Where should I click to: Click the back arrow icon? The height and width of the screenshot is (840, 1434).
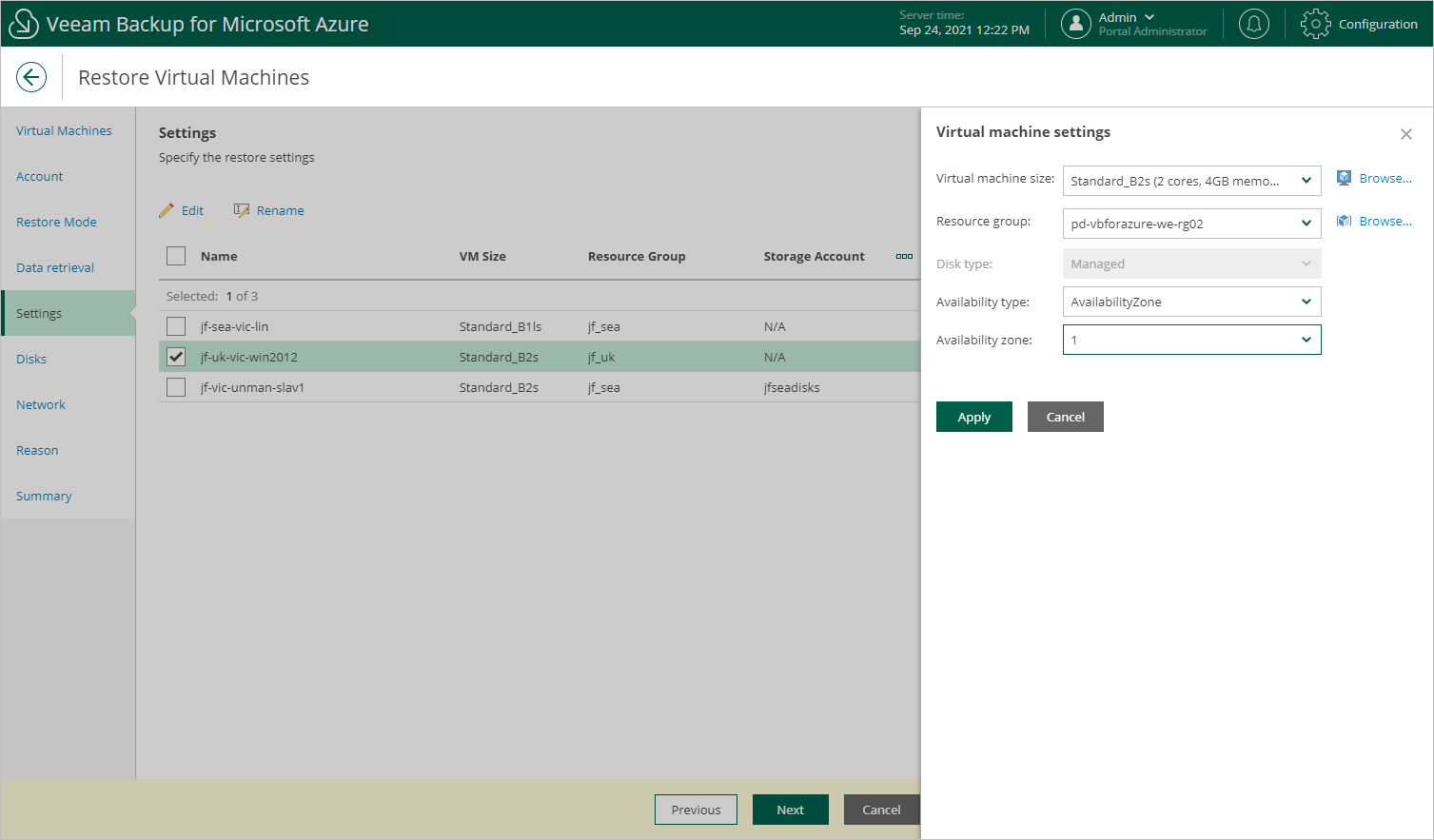click(31, 77)
